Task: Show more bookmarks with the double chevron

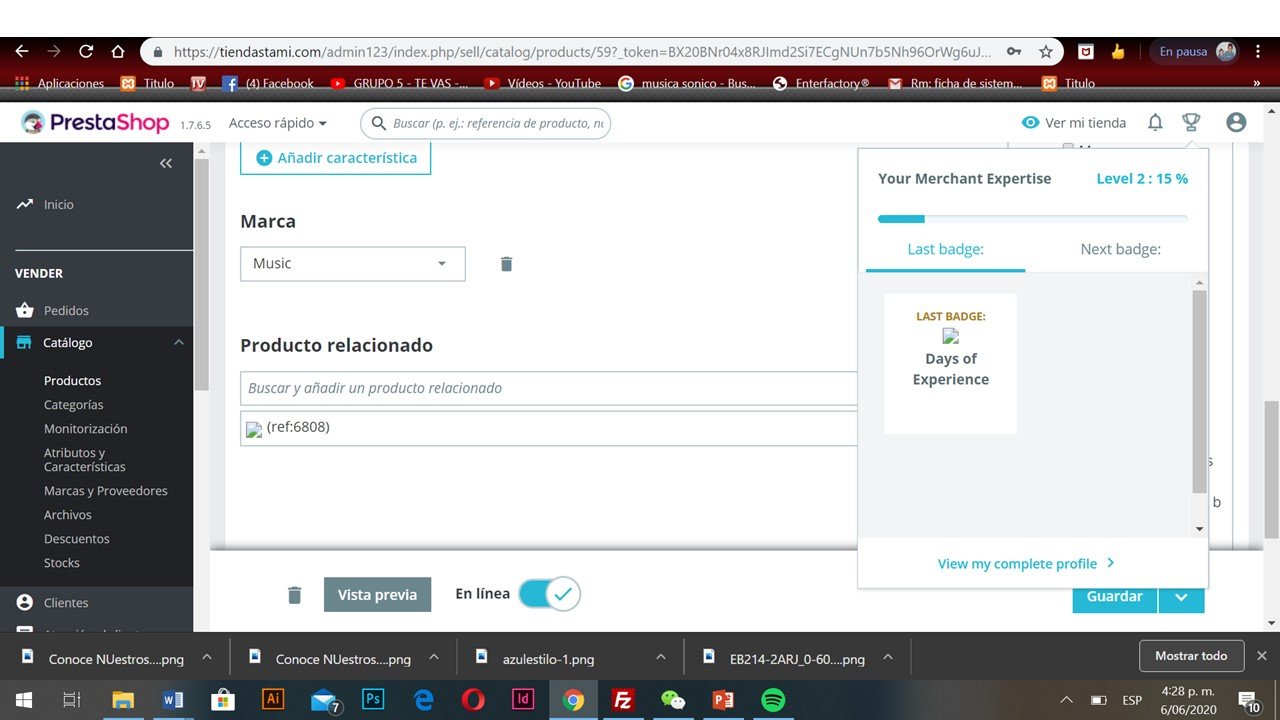Action: coord(1257,84)
